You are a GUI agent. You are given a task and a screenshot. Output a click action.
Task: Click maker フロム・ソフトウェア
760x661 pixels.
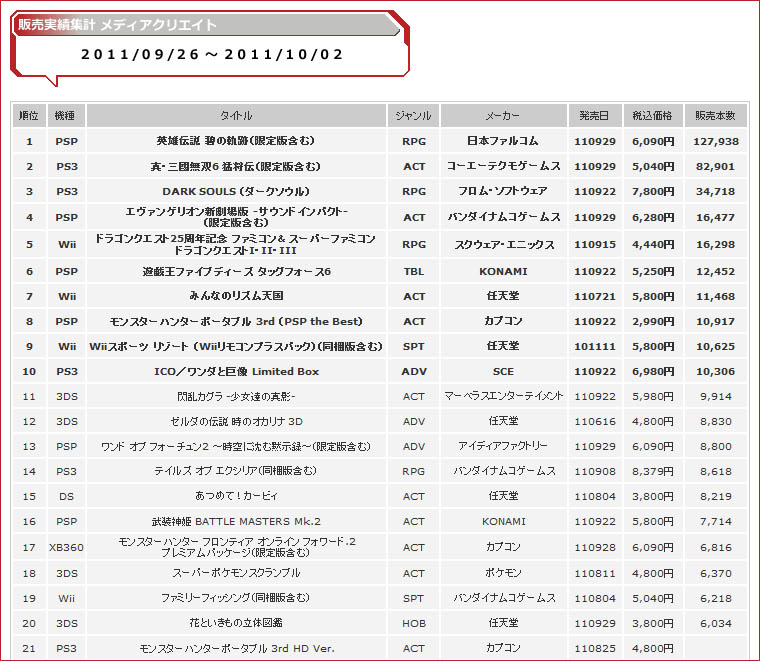pos(503,191)
